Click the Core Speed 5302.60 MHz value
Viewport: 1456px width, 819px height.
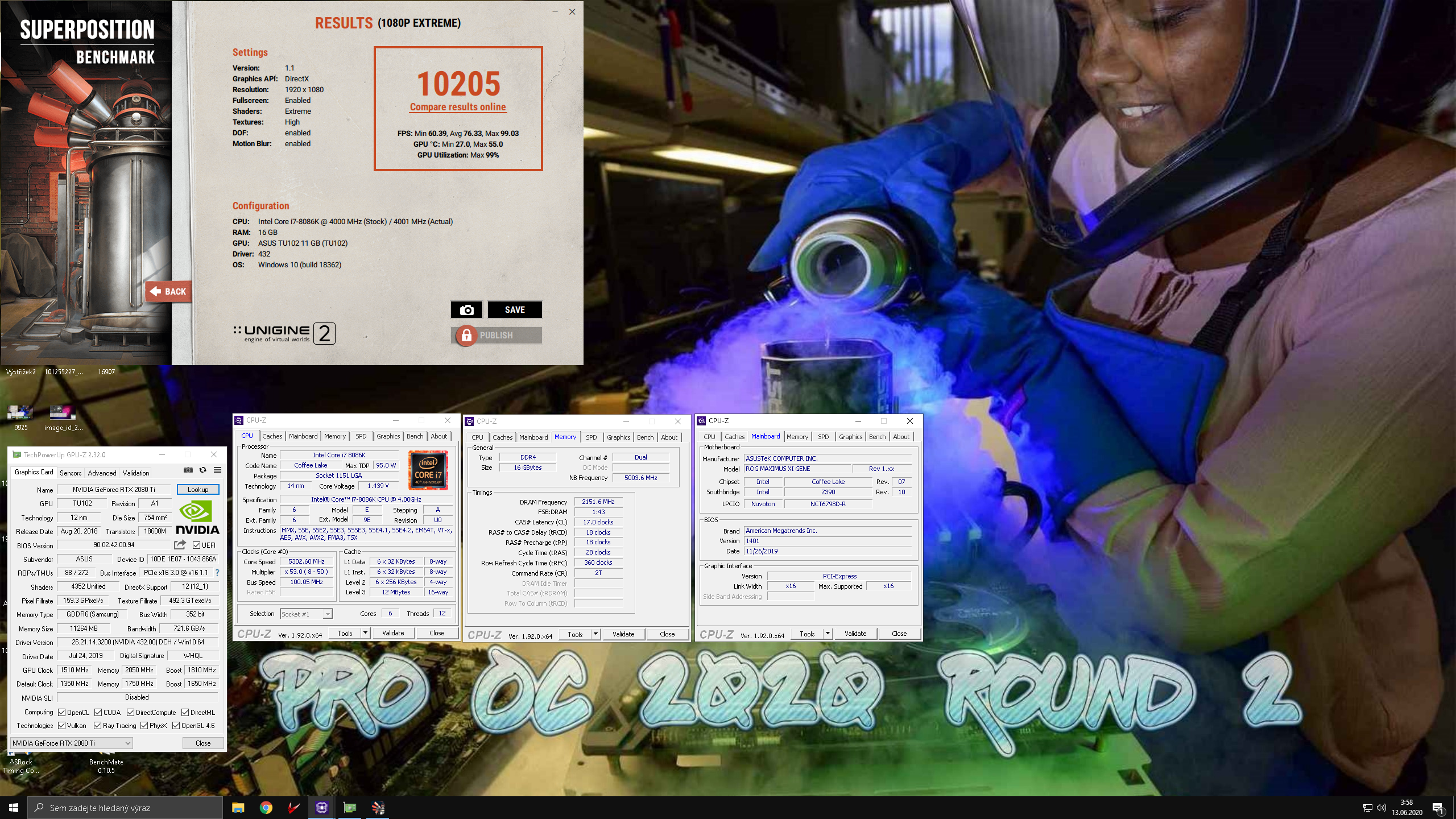coord(307,561)
